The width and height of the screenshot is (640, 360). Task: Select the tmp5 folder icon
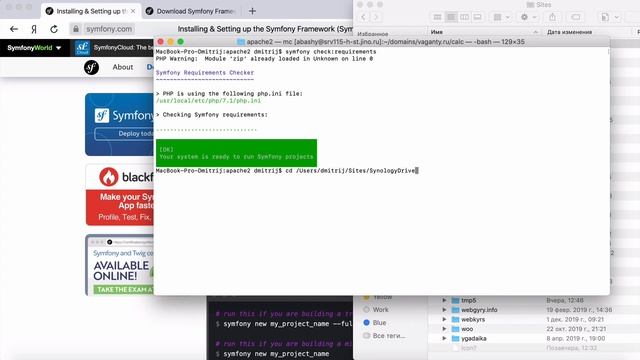coord(456,300)
